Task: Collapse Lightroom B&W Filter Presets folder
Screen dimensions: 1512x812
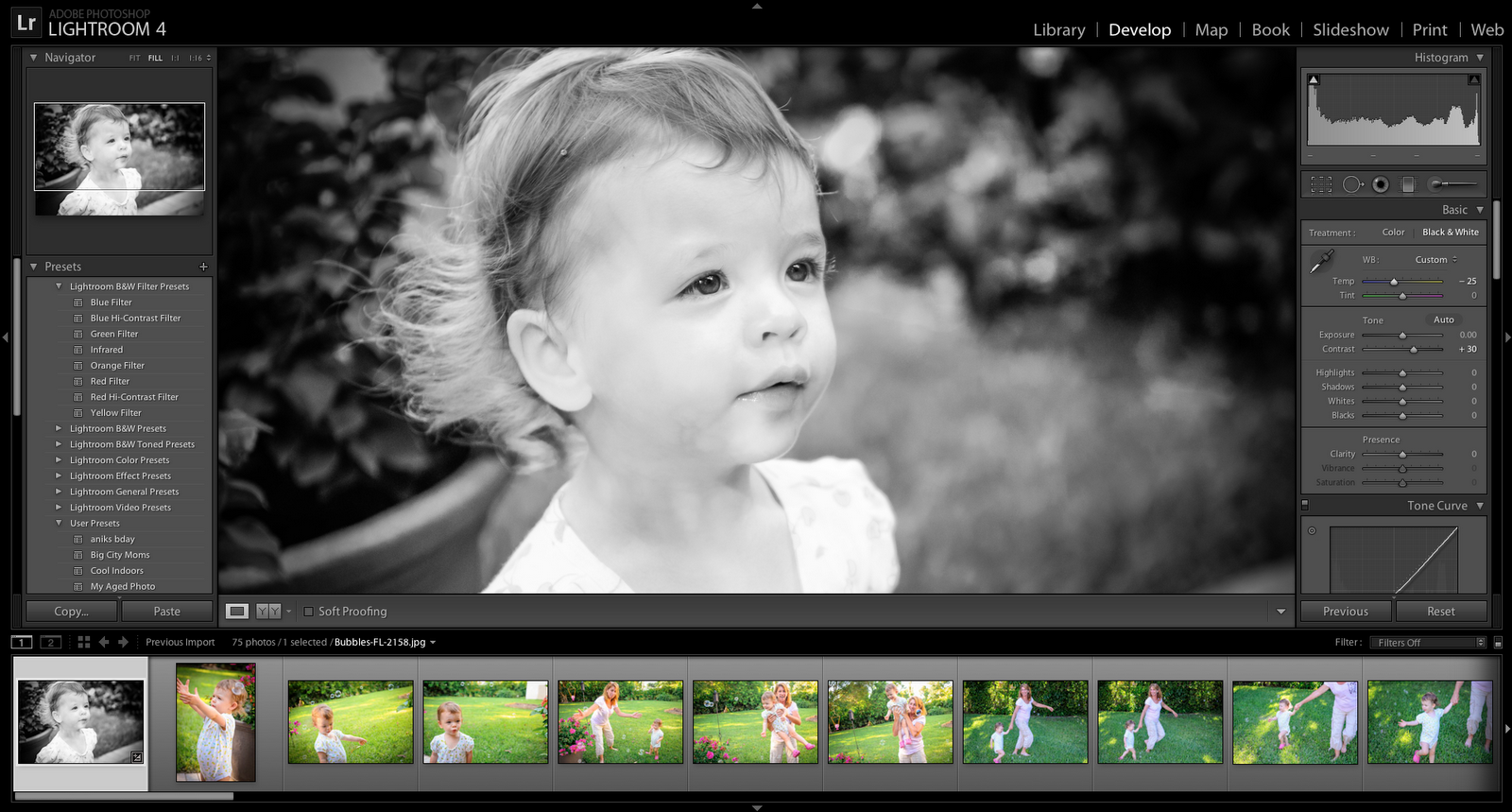Action: click(x=59, y=286)
